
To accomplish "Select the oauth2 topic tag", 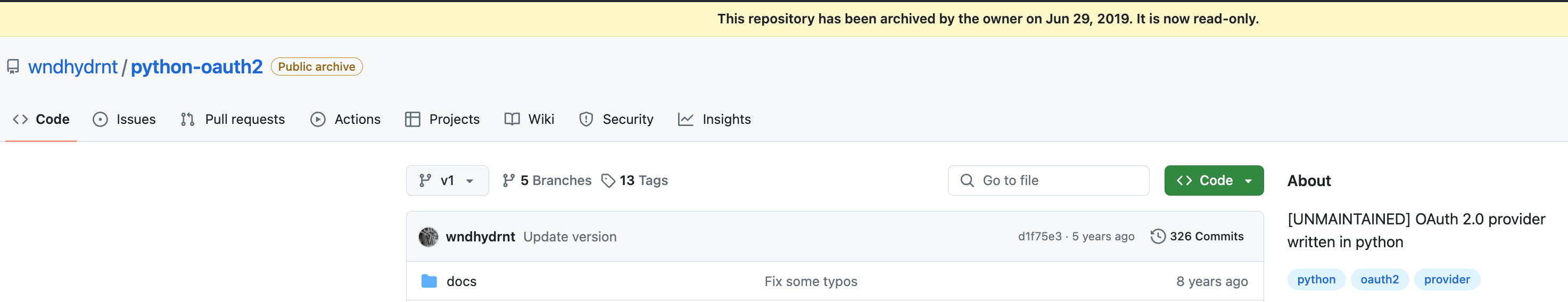I will pyautogui.click(x=1379, y=280).
